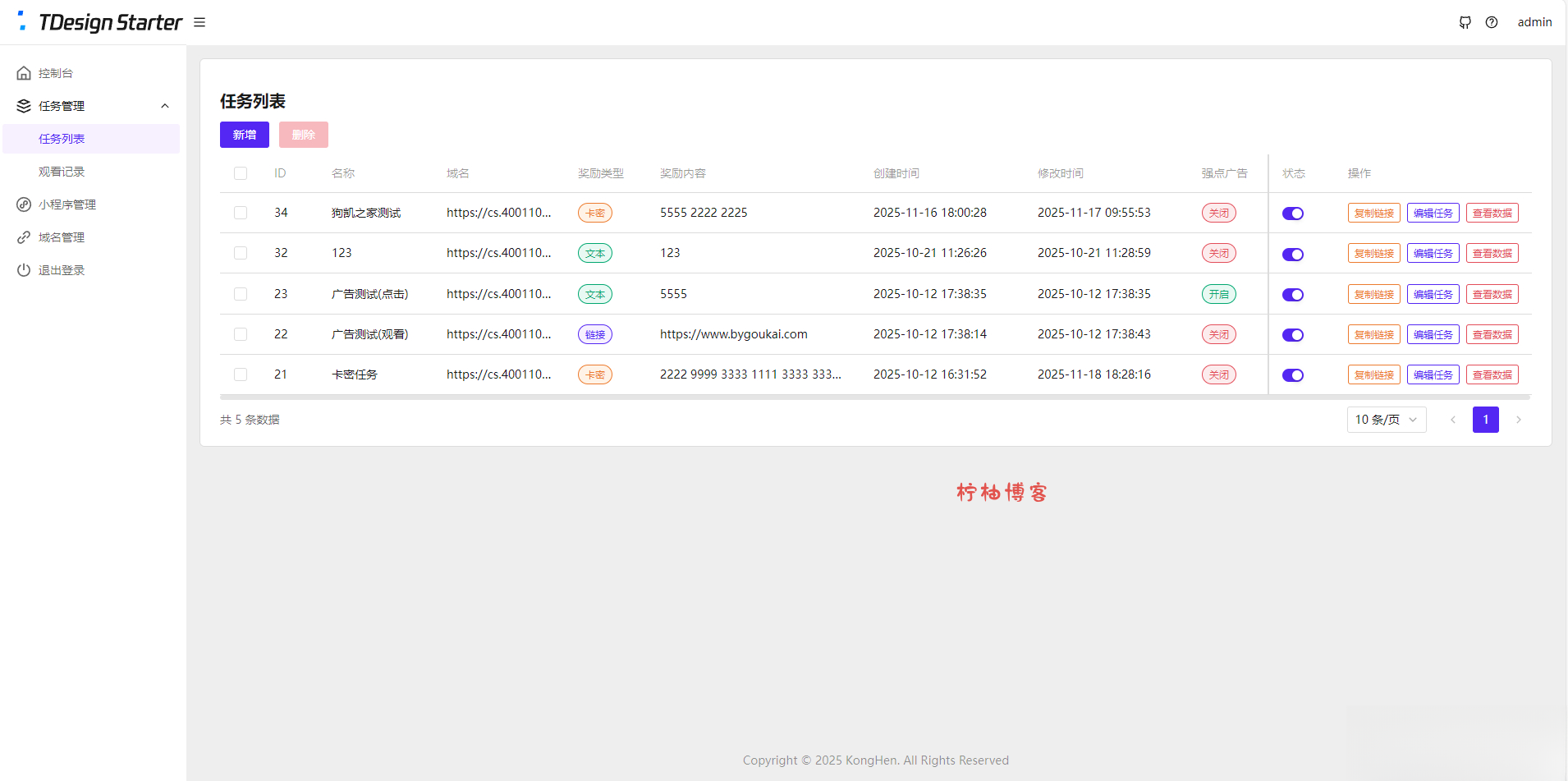Click the hamburger menu collapse icon
The height and width of the screenshot is (781, 1568).
[199, 22]
